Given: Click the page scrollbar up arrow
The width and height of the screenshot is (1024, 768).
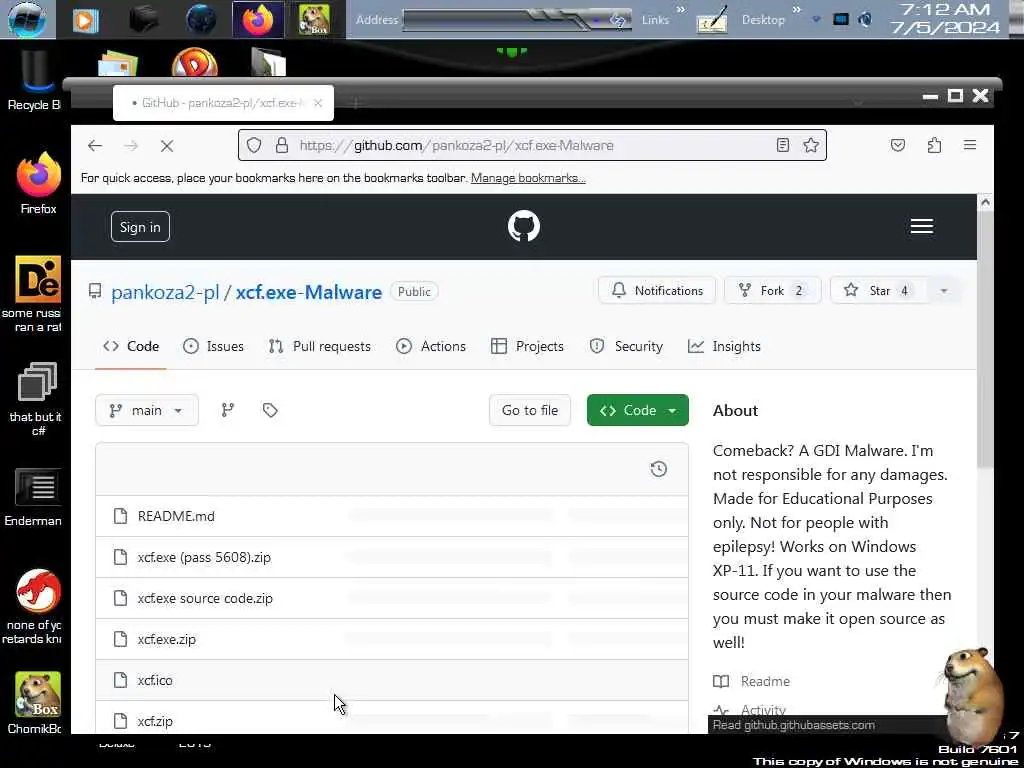Looking at the screenshot, I should coord(985,202).
